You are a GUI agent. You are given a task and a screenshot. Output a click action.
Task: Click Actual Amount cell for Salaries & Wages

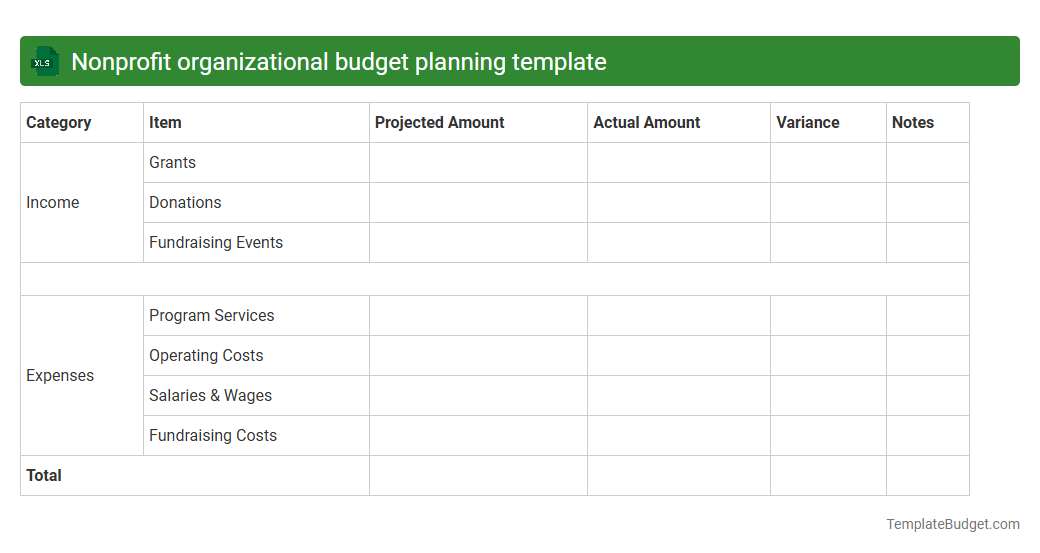point(679,396)
